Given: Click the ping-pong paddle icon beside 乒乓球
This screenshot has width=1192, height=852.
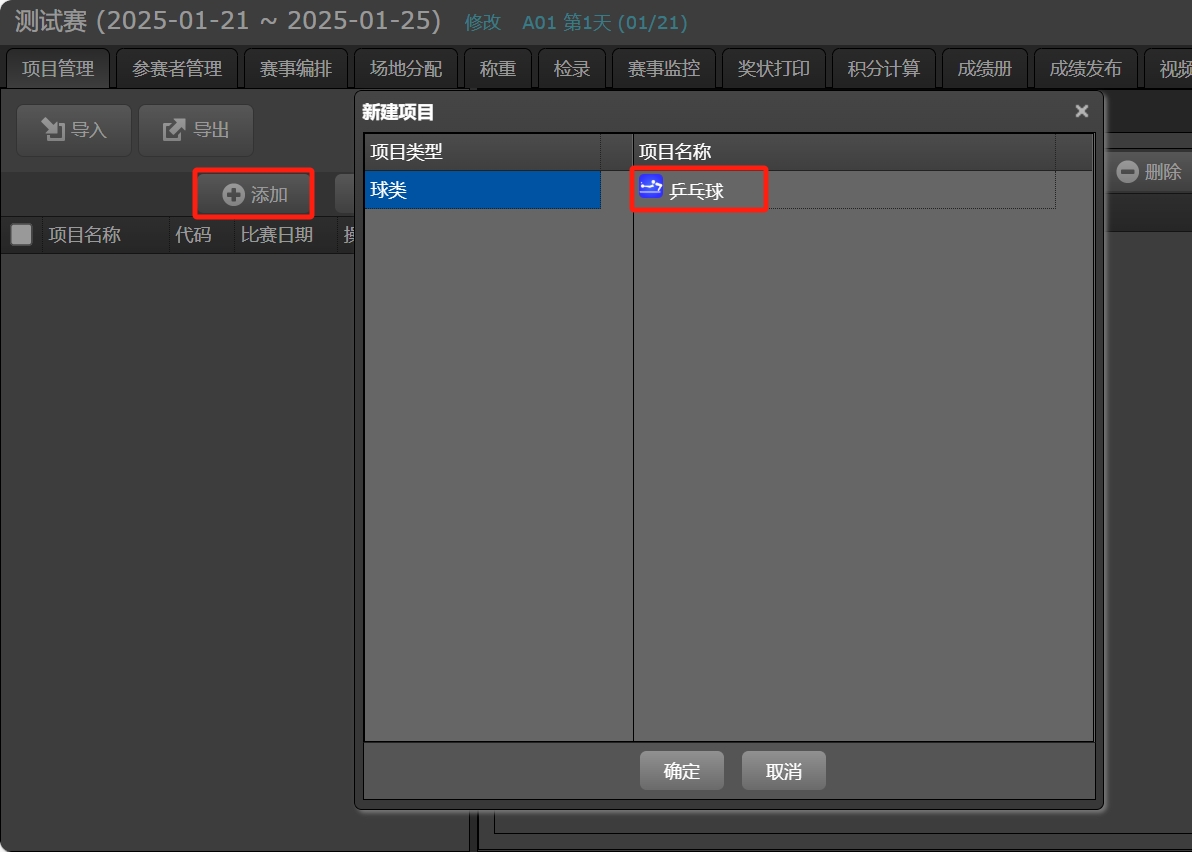Looking at the screenshot, I should coord(650,186).
